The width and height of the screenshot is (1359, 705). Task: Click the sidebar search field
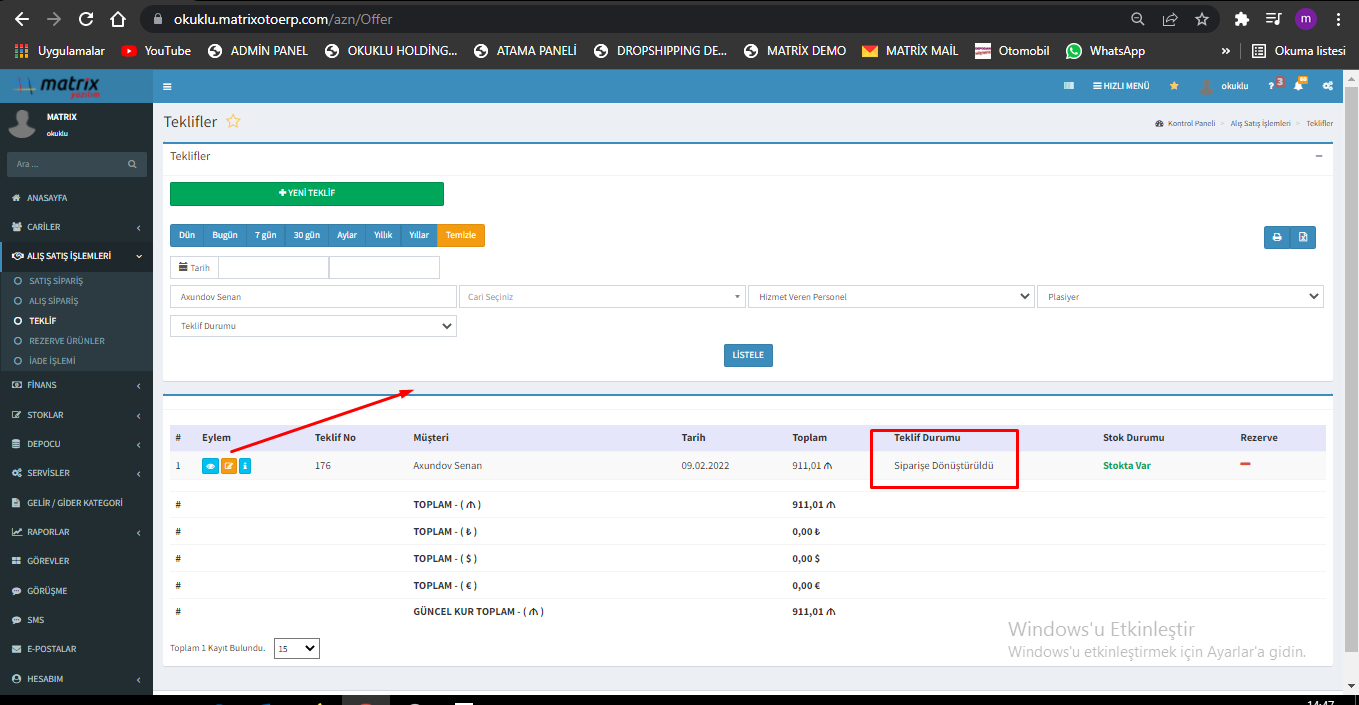[68, 164]
